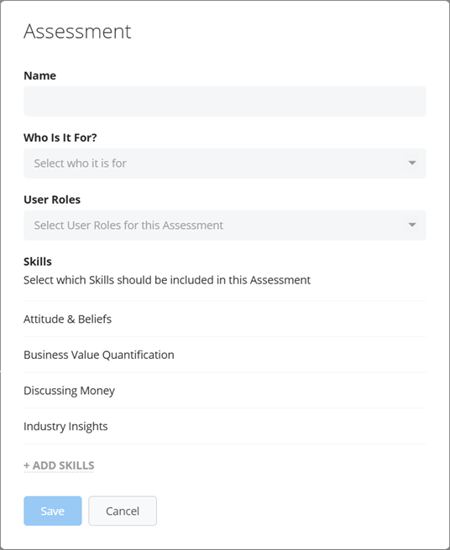This screenshot has height=550, width=450.
Task: Click the arrow in the Who Is It For field
Action: pos(412,163)
